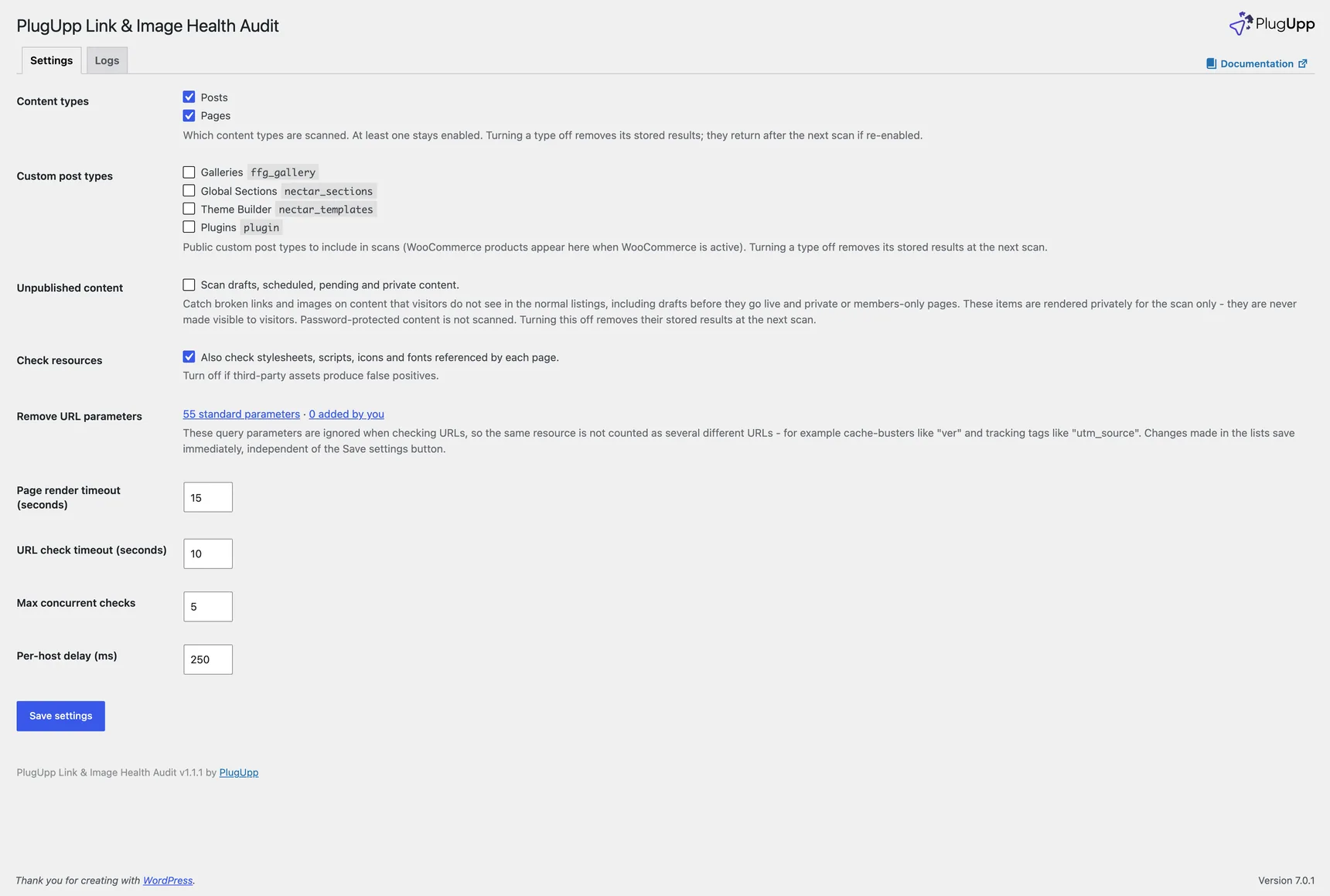The width and height of the screenshot is (1330, 896).
Task: Enable the Global Sections post type
Action: coord(189,190)
